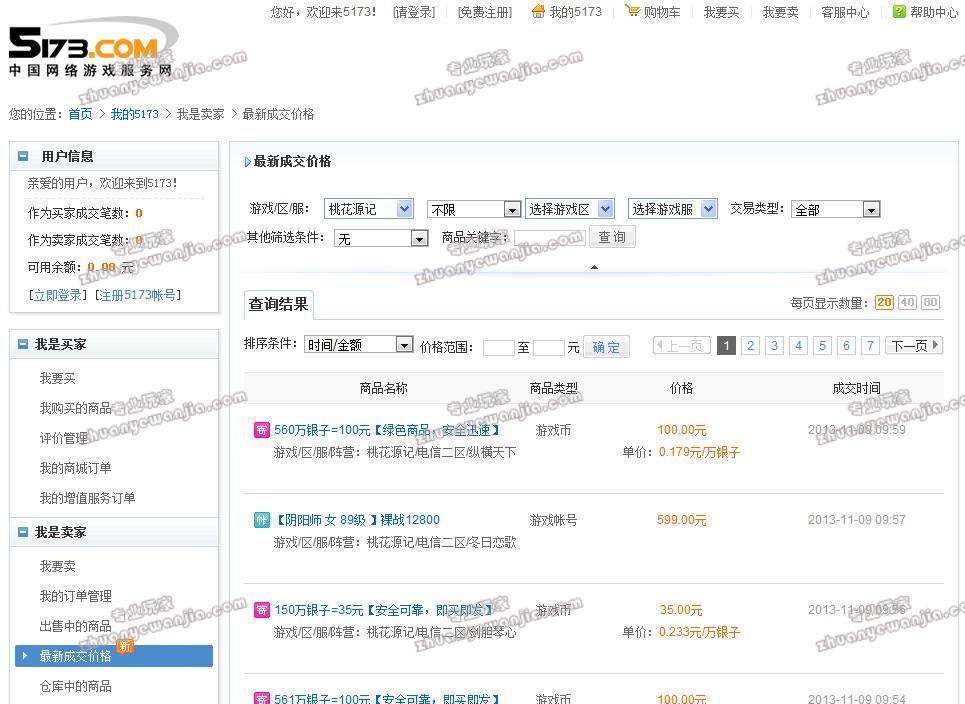
Task: Select page 1 in pagination
Action: click(x=726, y=345)
